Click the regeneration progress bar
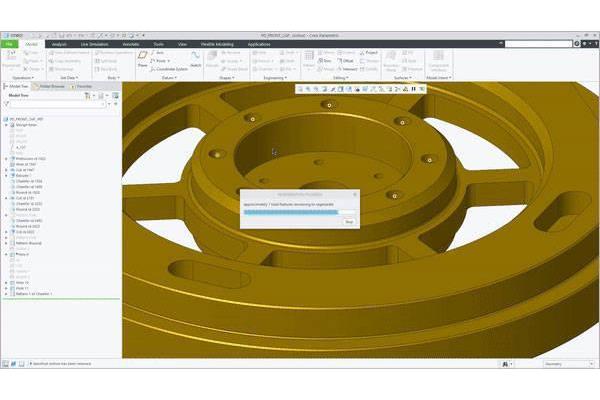600x400 pixels. click(x=299, y=212)
